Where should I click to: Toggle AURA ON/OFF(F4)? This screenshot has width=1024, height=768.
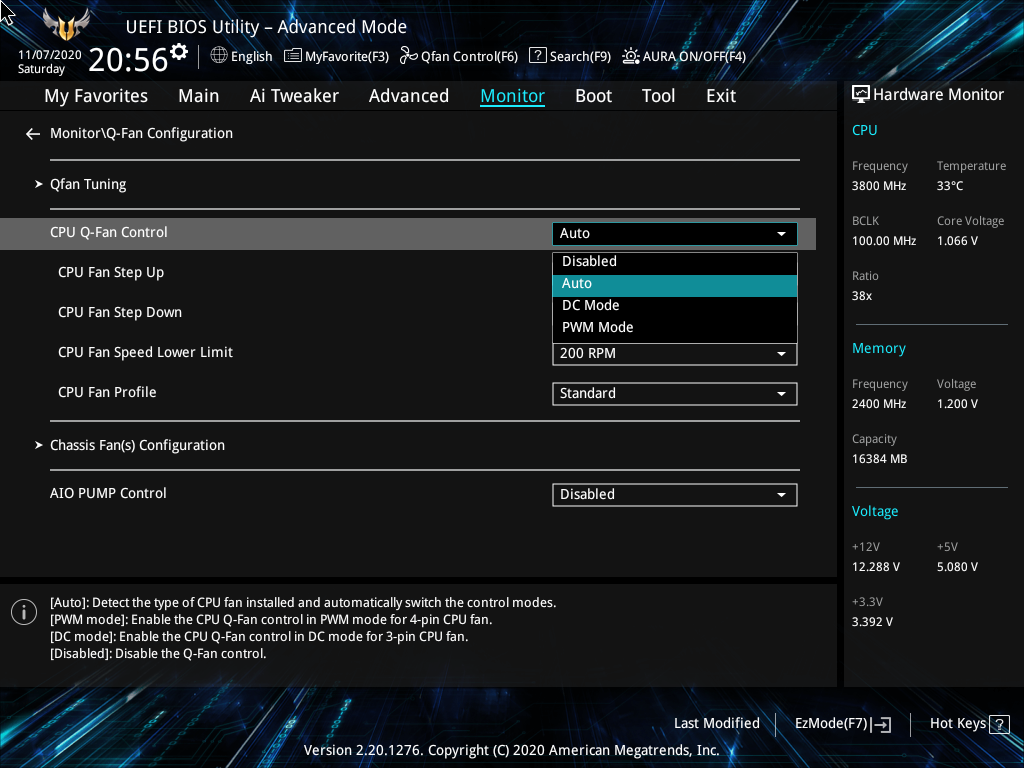pos(684,56)
